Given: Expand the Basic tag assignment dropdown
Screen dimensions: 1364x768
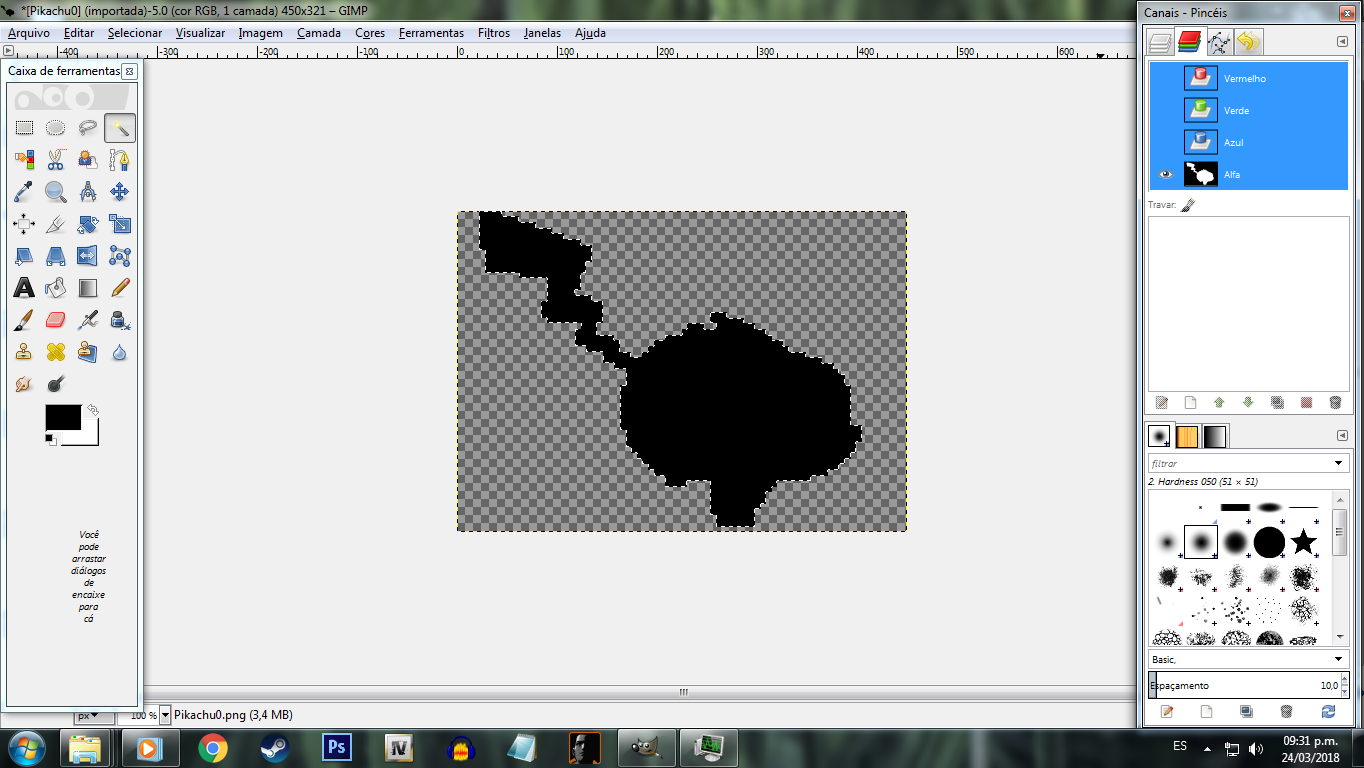Looking at the screenshot, I should [1339, 660].
